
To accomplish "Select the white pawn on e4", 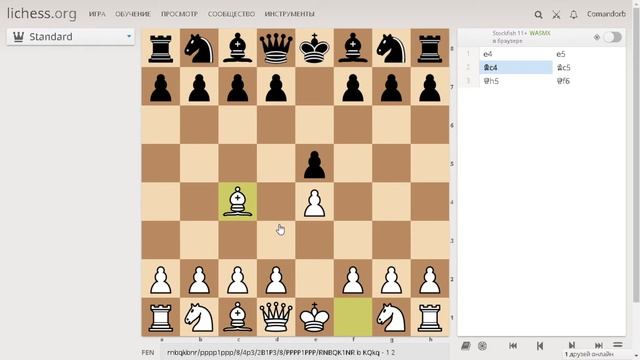I will click(314, 202).
